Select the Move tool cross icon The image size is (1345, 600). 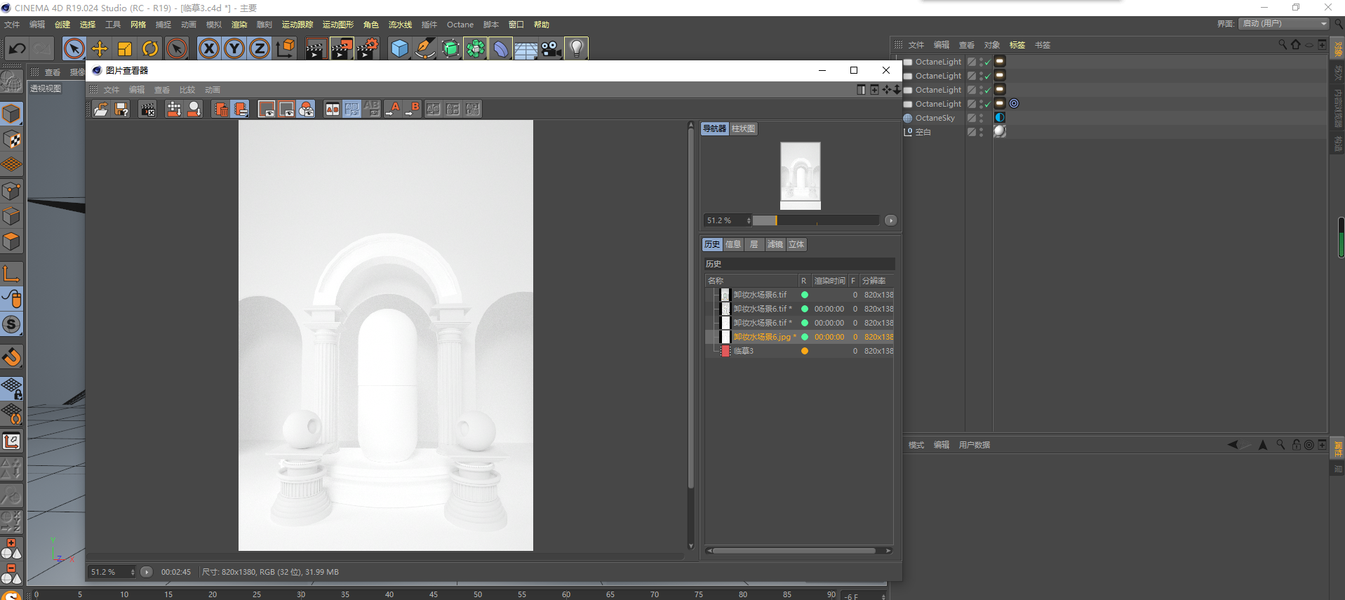click(x=99, y=48)
